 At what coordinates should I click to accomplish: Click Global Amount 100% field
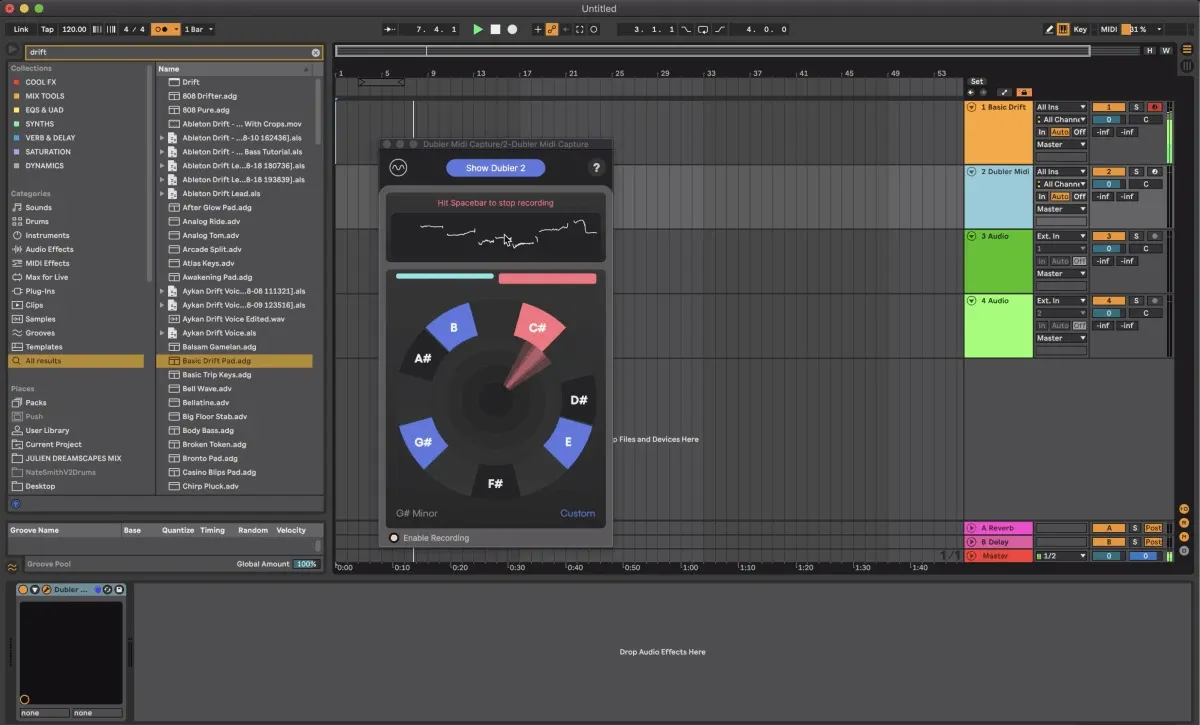(x=306, y=564)
